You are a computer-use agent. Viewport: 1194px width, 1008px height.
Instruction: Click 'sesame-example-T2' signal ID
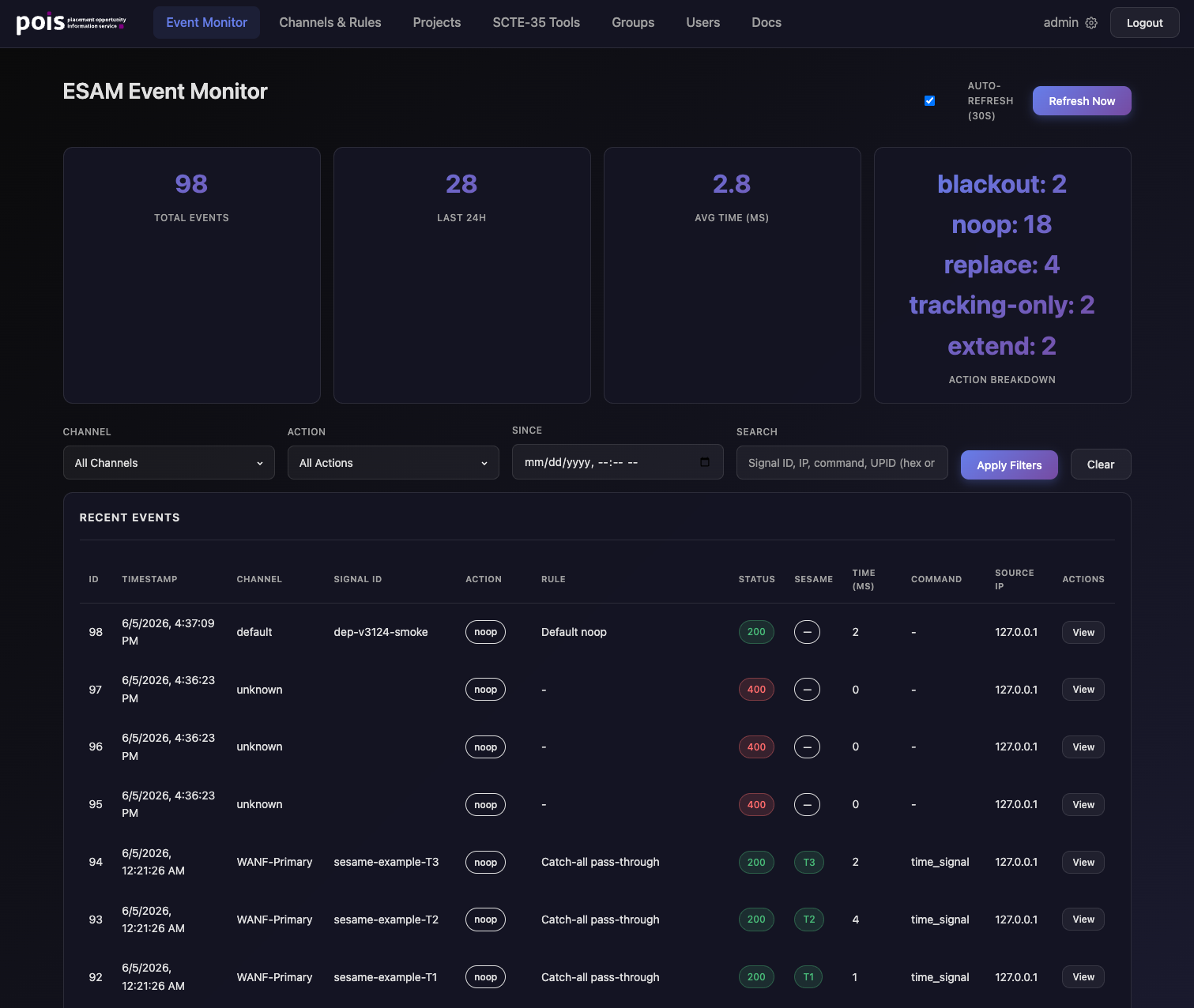point(386,920)
